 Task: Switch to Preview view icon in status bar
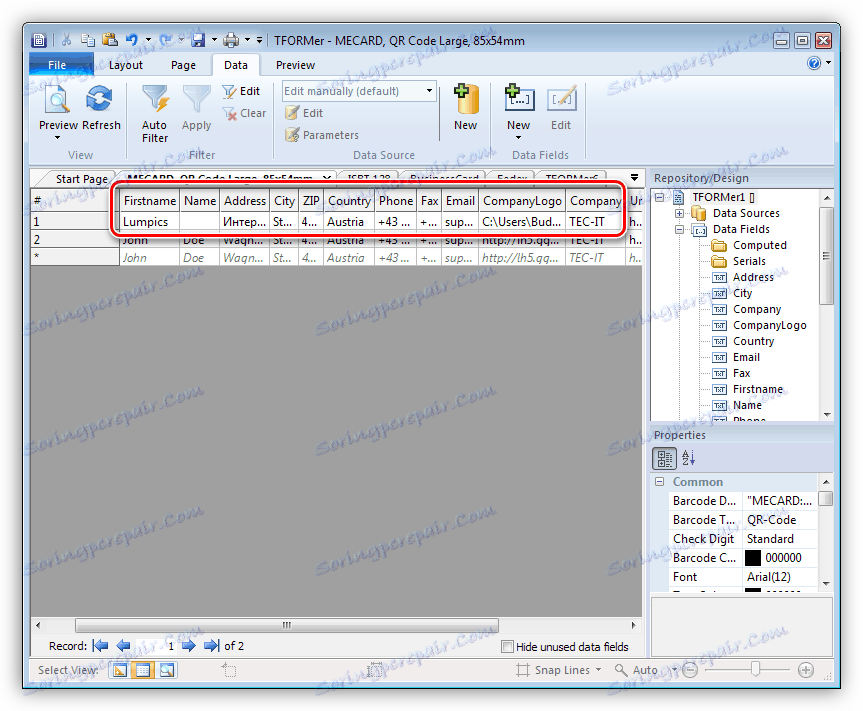[x=167, y=670]
